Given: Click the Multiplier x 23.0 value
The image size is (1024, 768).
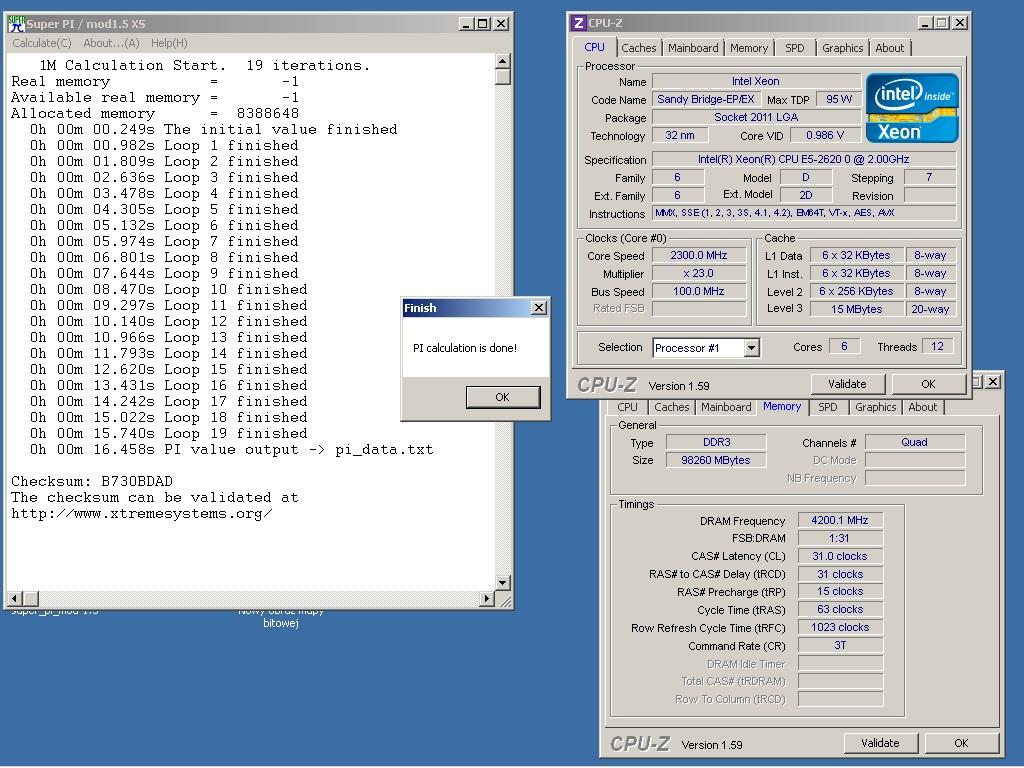Looking at the screenshot, I should pyautogui.click(x=699, y=274).
